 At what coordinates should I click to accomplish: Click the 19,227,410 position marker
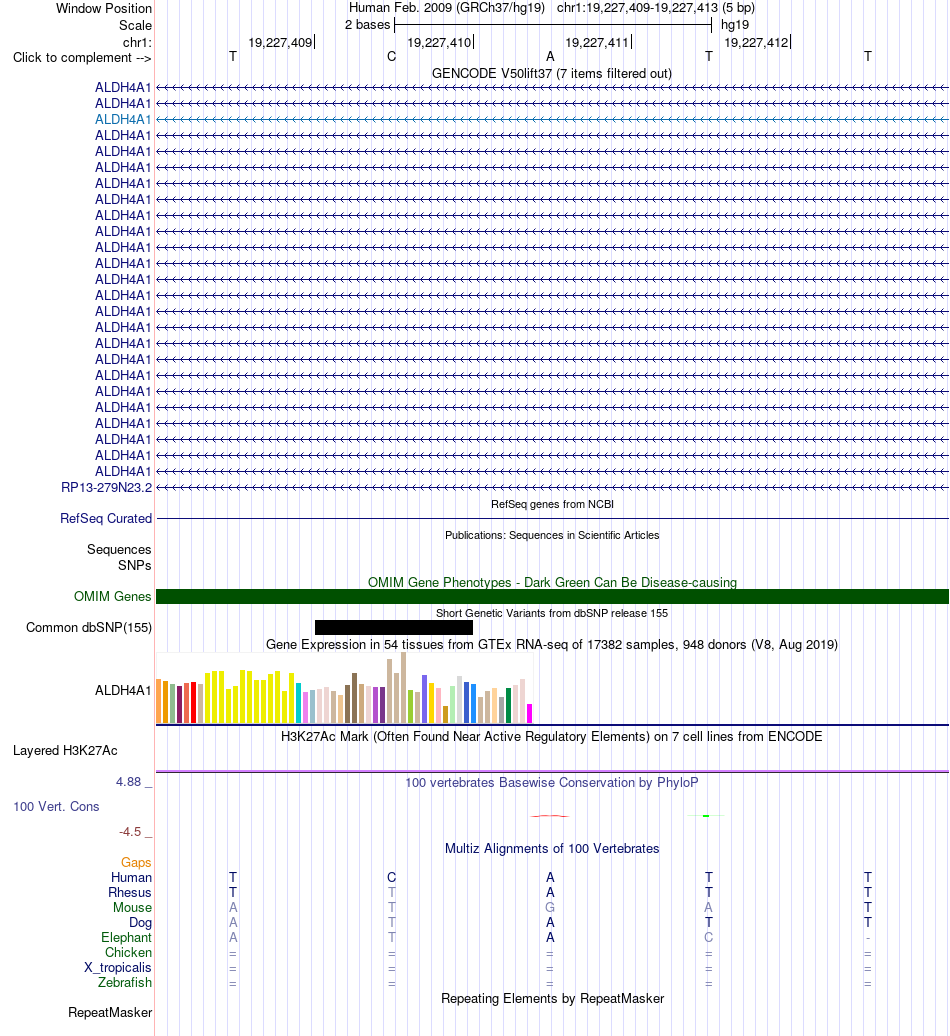(439, 42)
